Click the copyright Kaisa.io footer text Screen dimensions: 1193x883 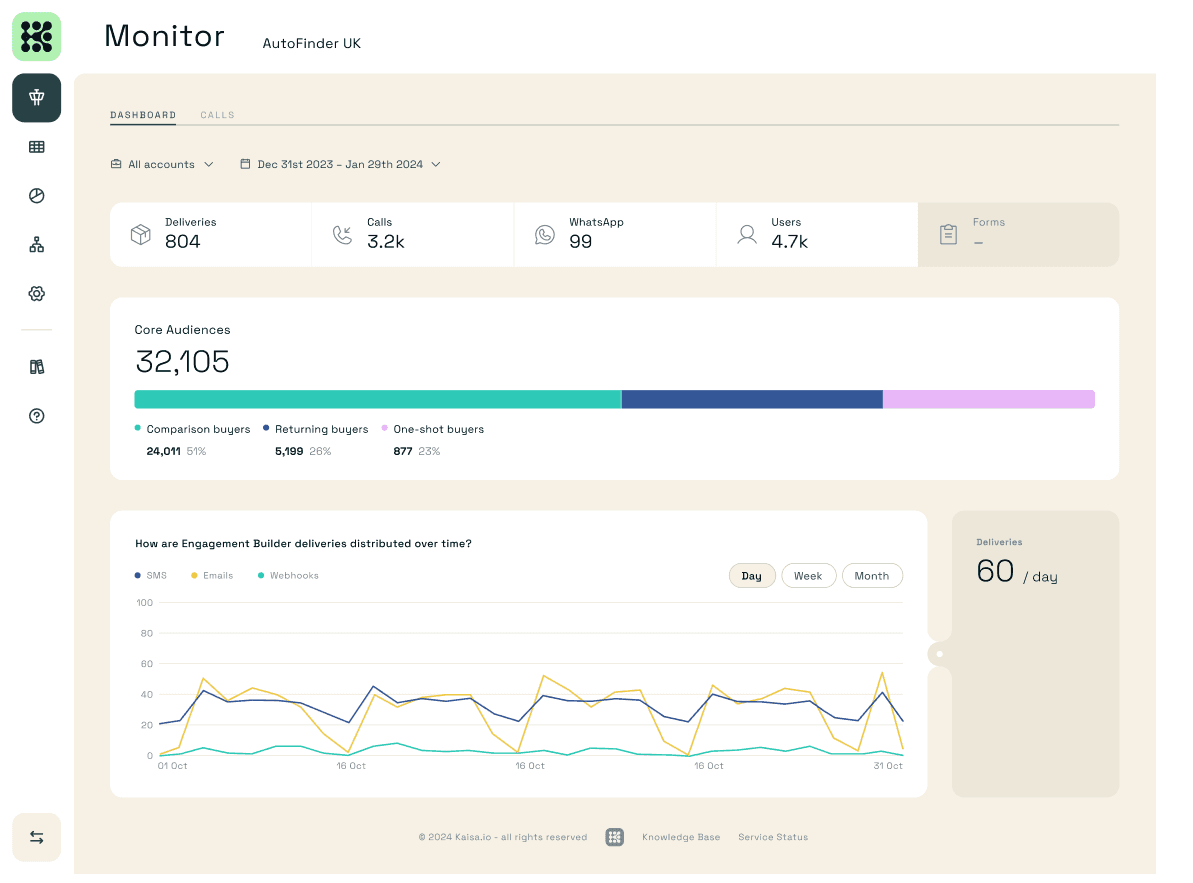[x=503, y=837]
